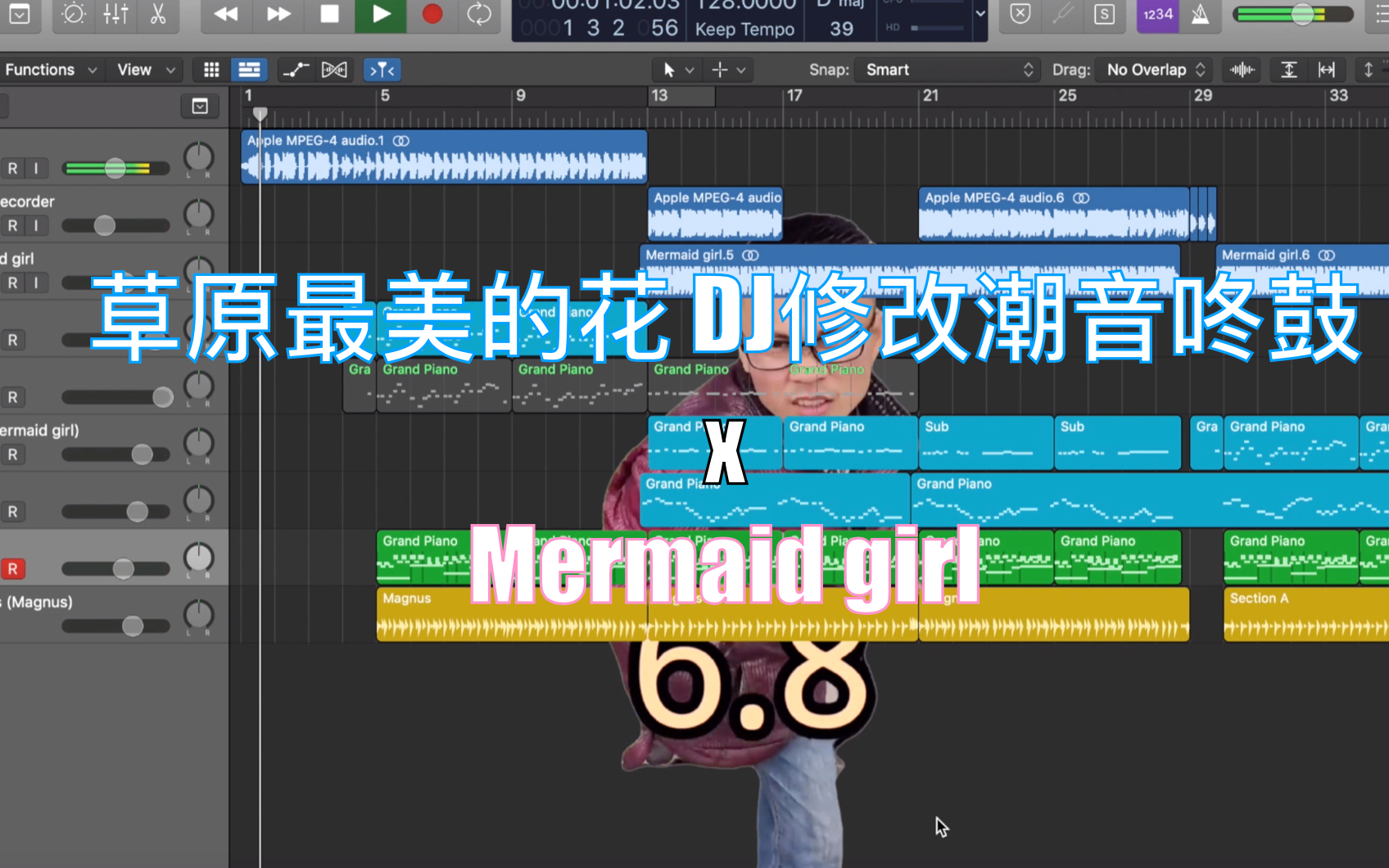Click the track header options box icon

pos(200,106)
